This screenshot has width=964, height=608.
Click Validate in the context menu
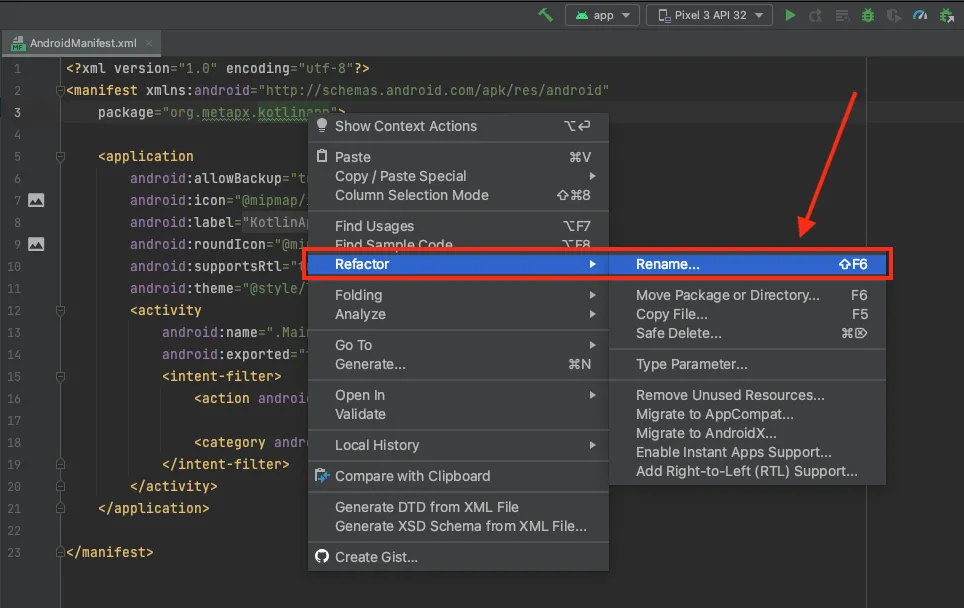(x=458, y=414)
